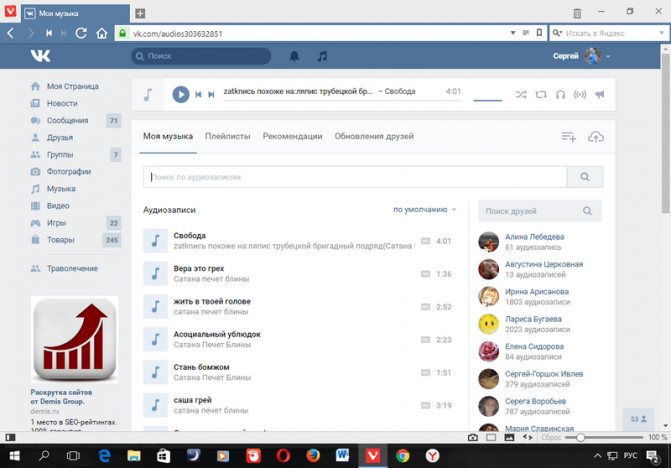The height and width of the screenshot is (468, 671).
Task: Select the Моя музыка tab
Action: [x=168, y=136]
